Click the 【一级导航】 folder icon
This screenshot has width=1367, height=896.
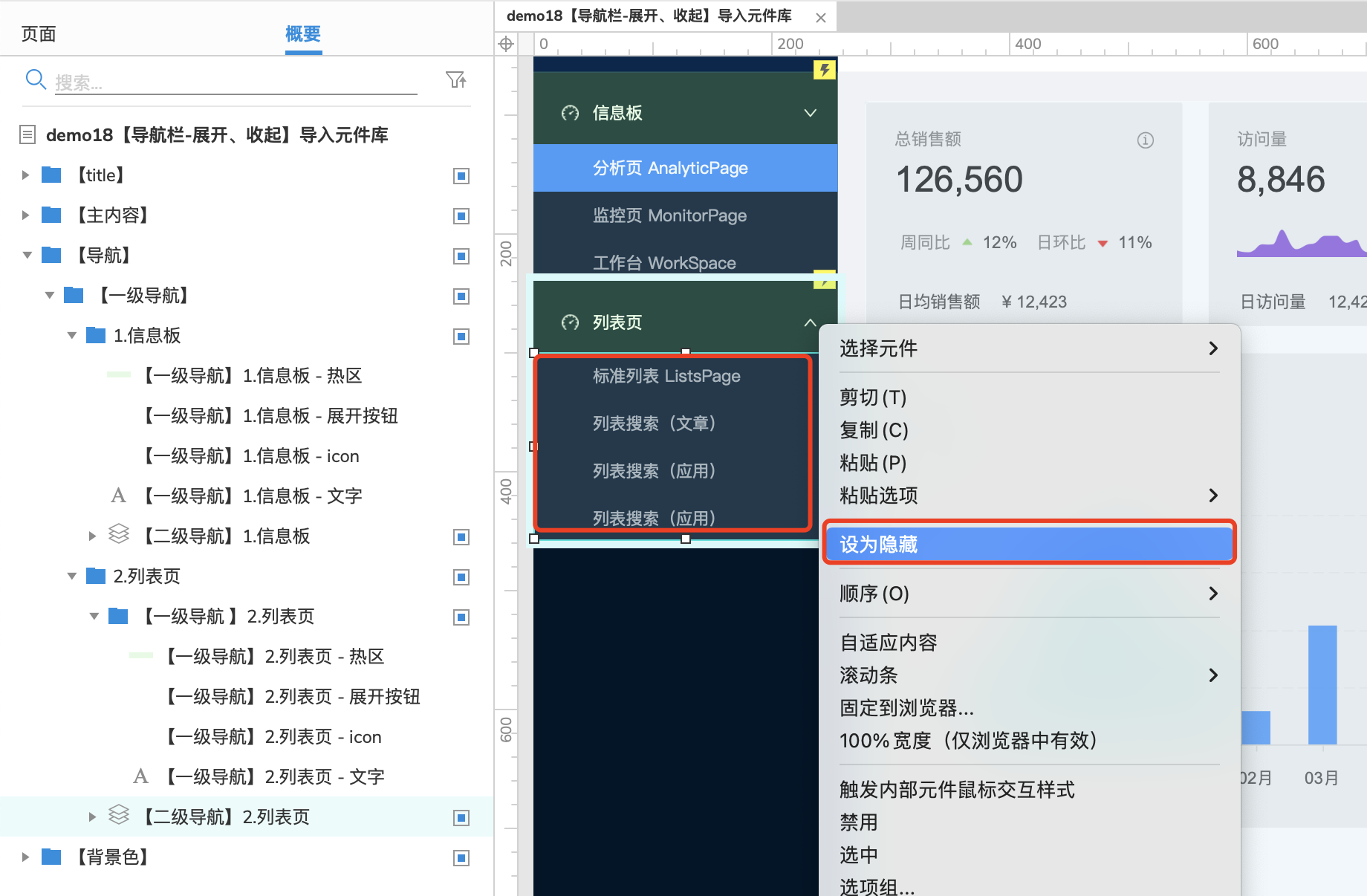point(74,296)
